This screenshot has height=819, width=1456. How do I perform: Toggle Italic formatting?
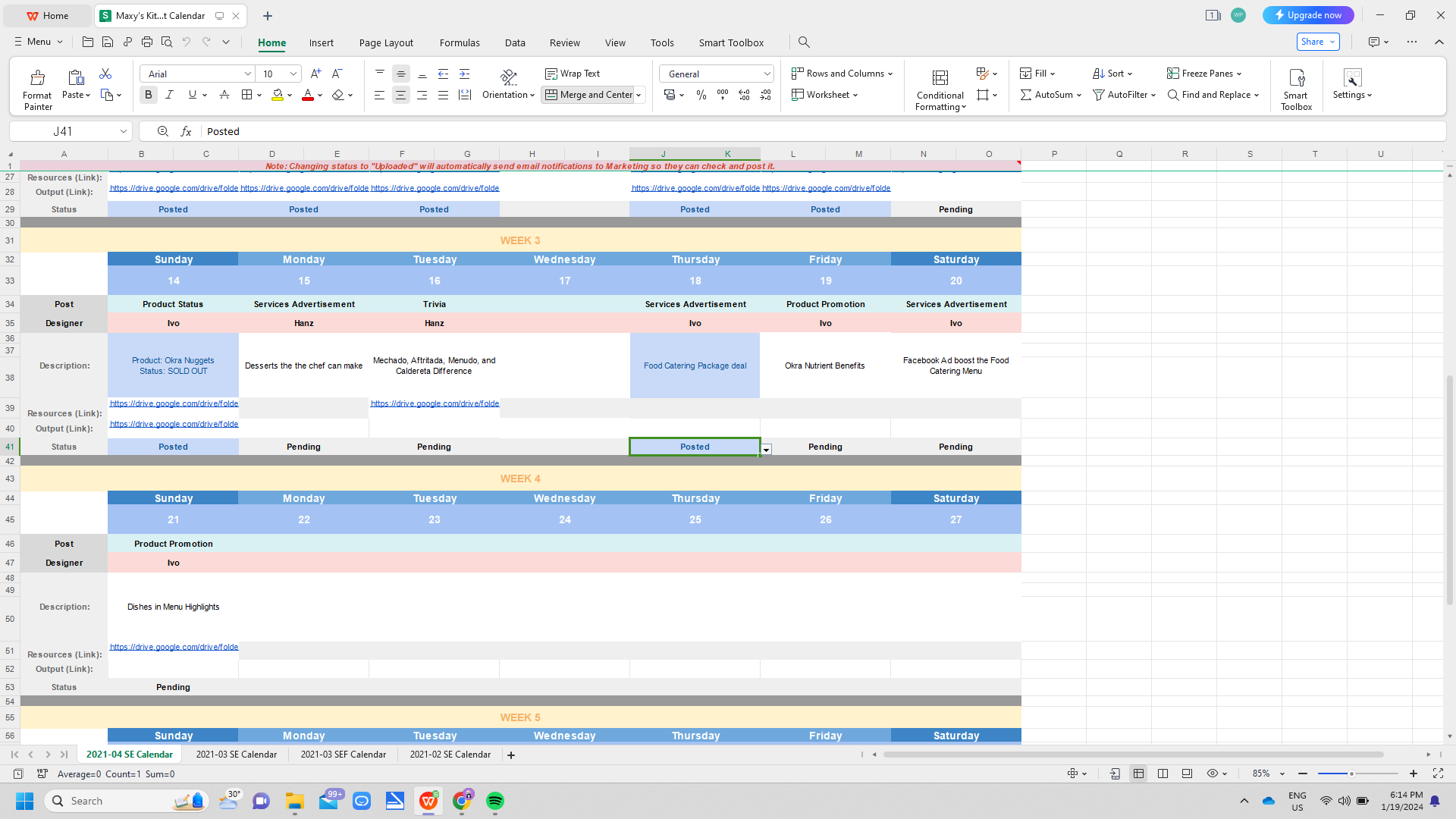pyautogui.click(x=169, y=95)
